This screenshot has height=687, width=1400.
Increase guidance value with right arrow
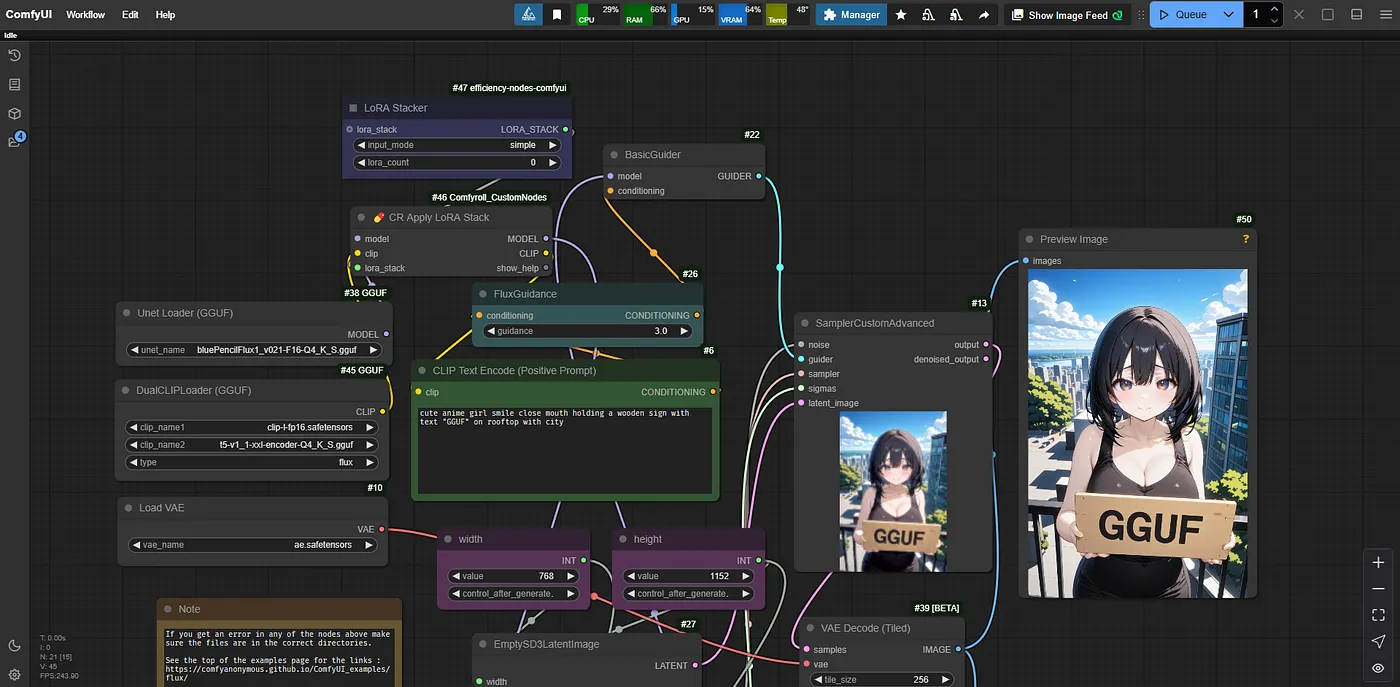pyautogui.click(x=684, y=331)
